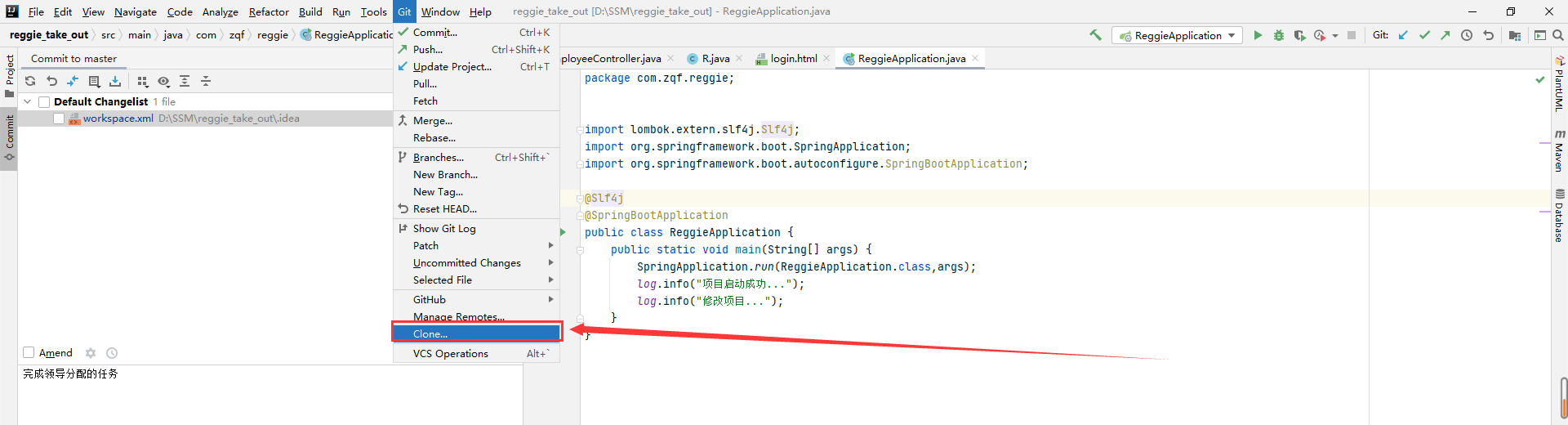Choose New Tag... in Git menu
This screenshot has height=425, width=1568.
[x=476, y=191]
